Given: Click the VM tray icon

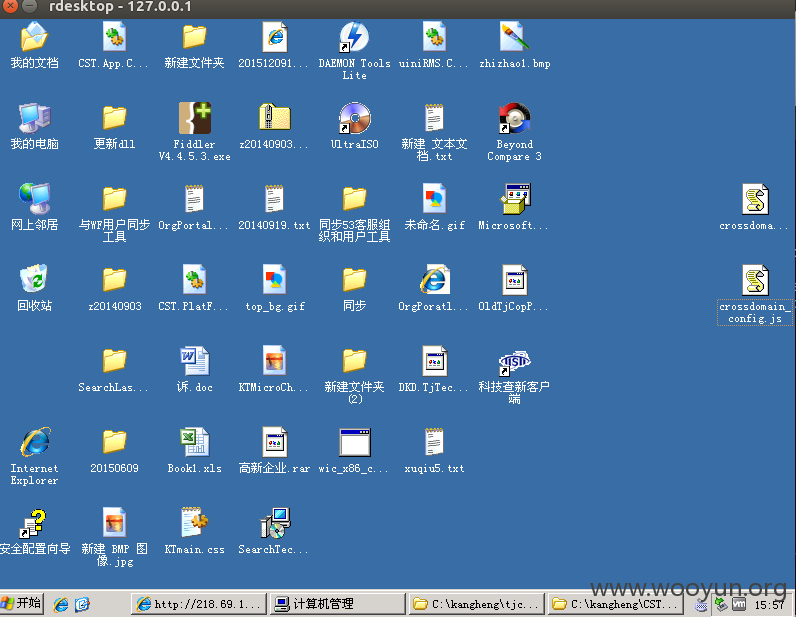Looking at the screenshot, I should pyautogui.click(x=739, y=604).
